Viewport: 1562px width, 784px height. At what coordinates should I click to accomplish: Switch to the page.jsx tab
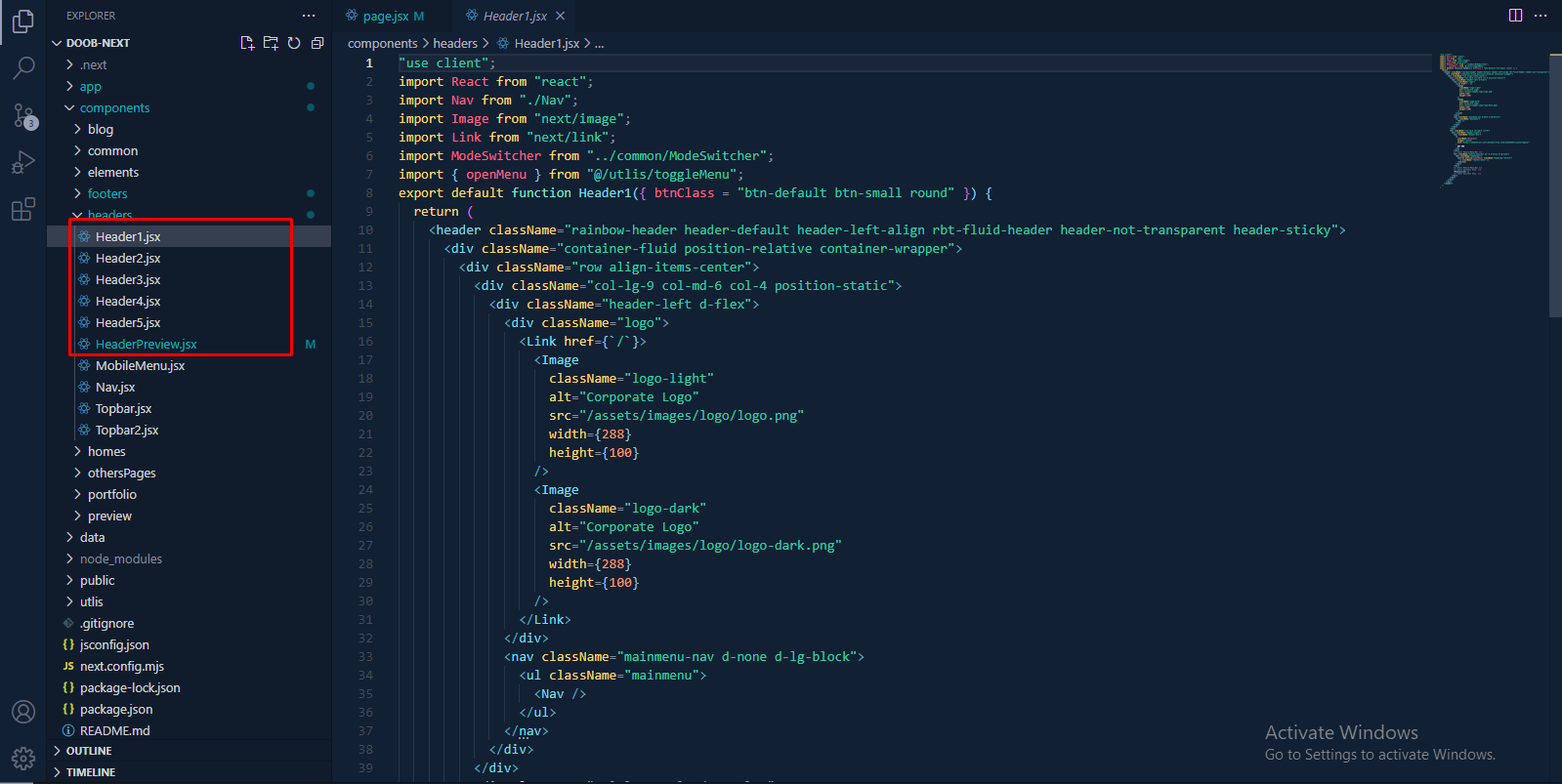[x=385, y=16]
